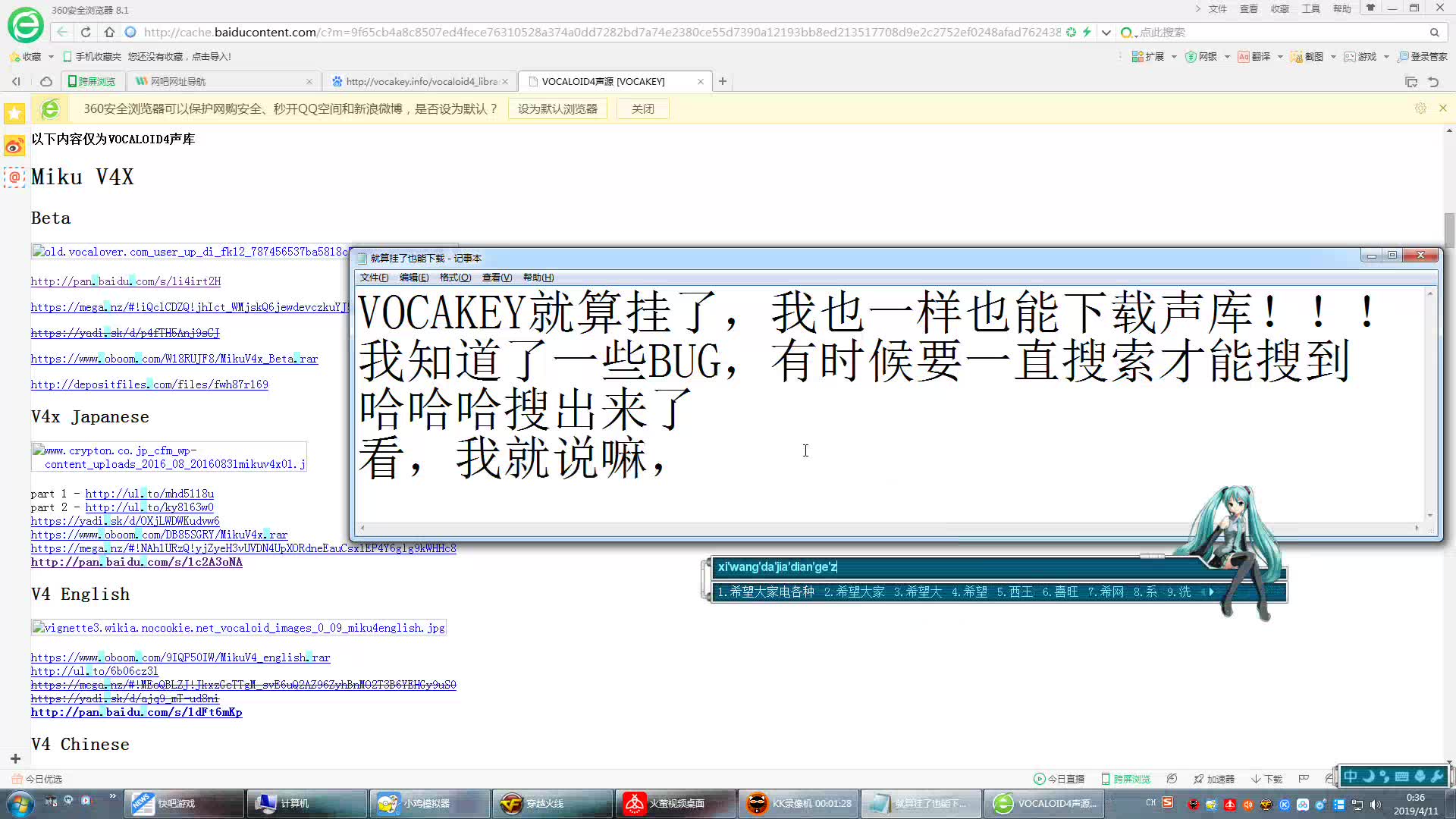Image resolution: width=1456 pixels, height=819 pixels.
Task: Open Notepad 查看(V) menu
Action: (x=497, y=278)
